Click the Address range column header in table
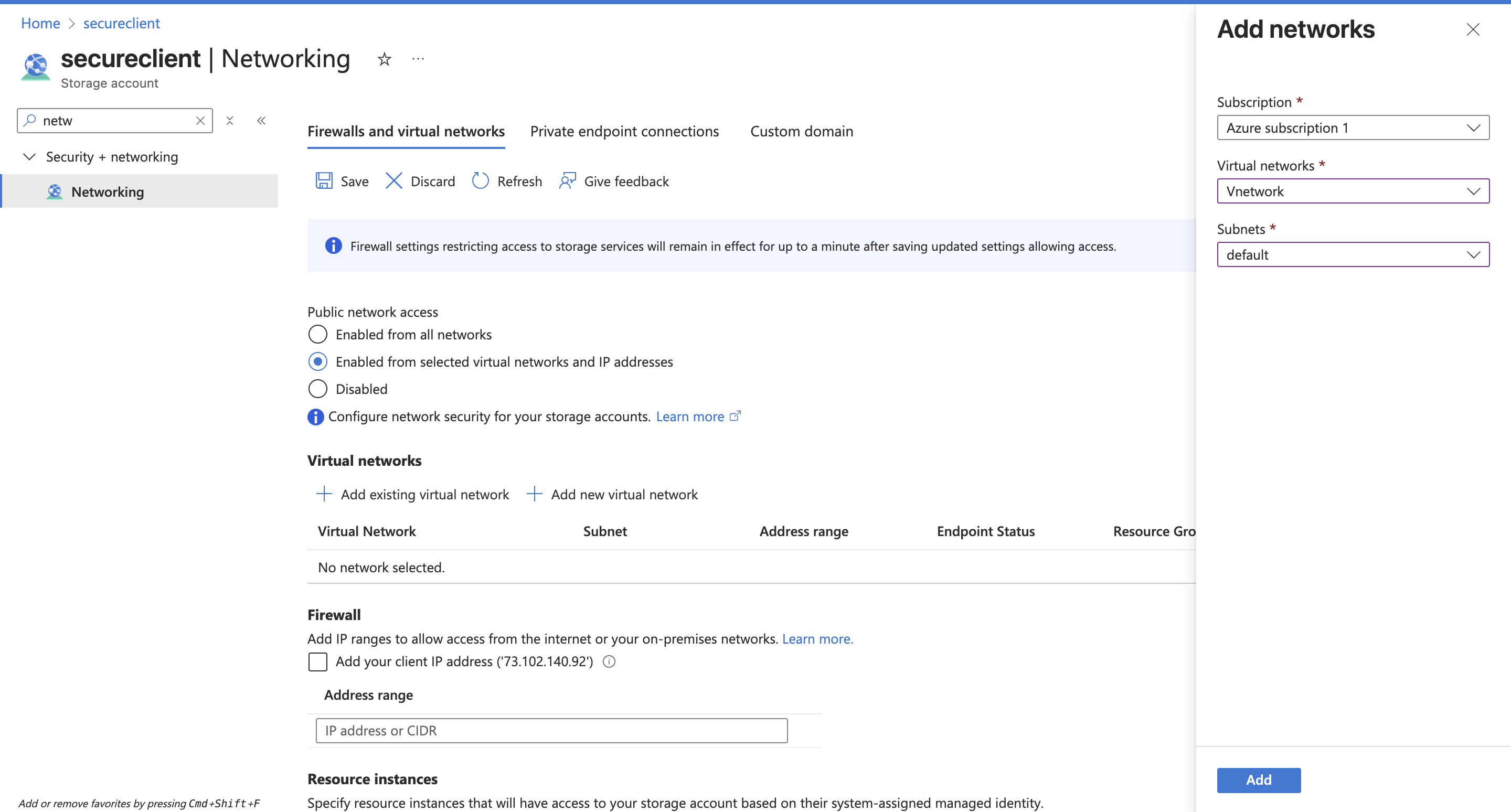The width and height of the screenshot is (1511, 812). (804, 531)
